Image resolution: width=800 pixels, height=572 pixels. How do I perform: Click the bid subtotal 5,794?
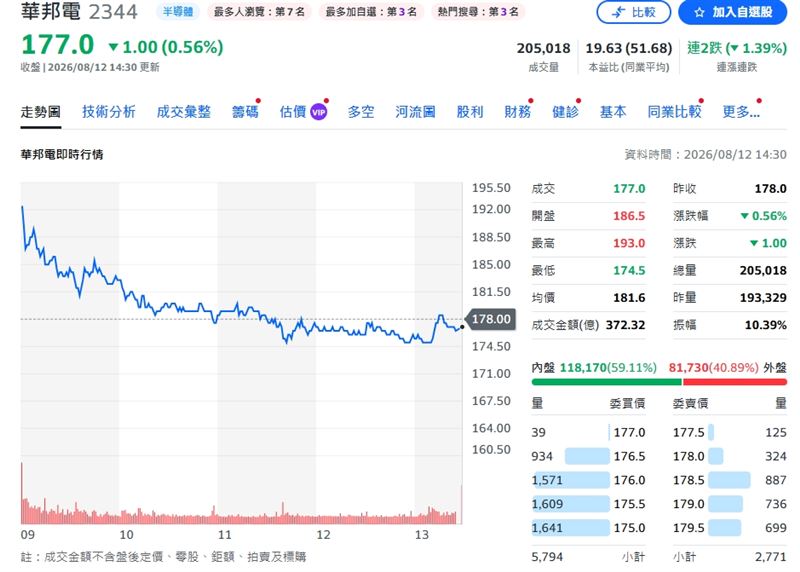547,557
